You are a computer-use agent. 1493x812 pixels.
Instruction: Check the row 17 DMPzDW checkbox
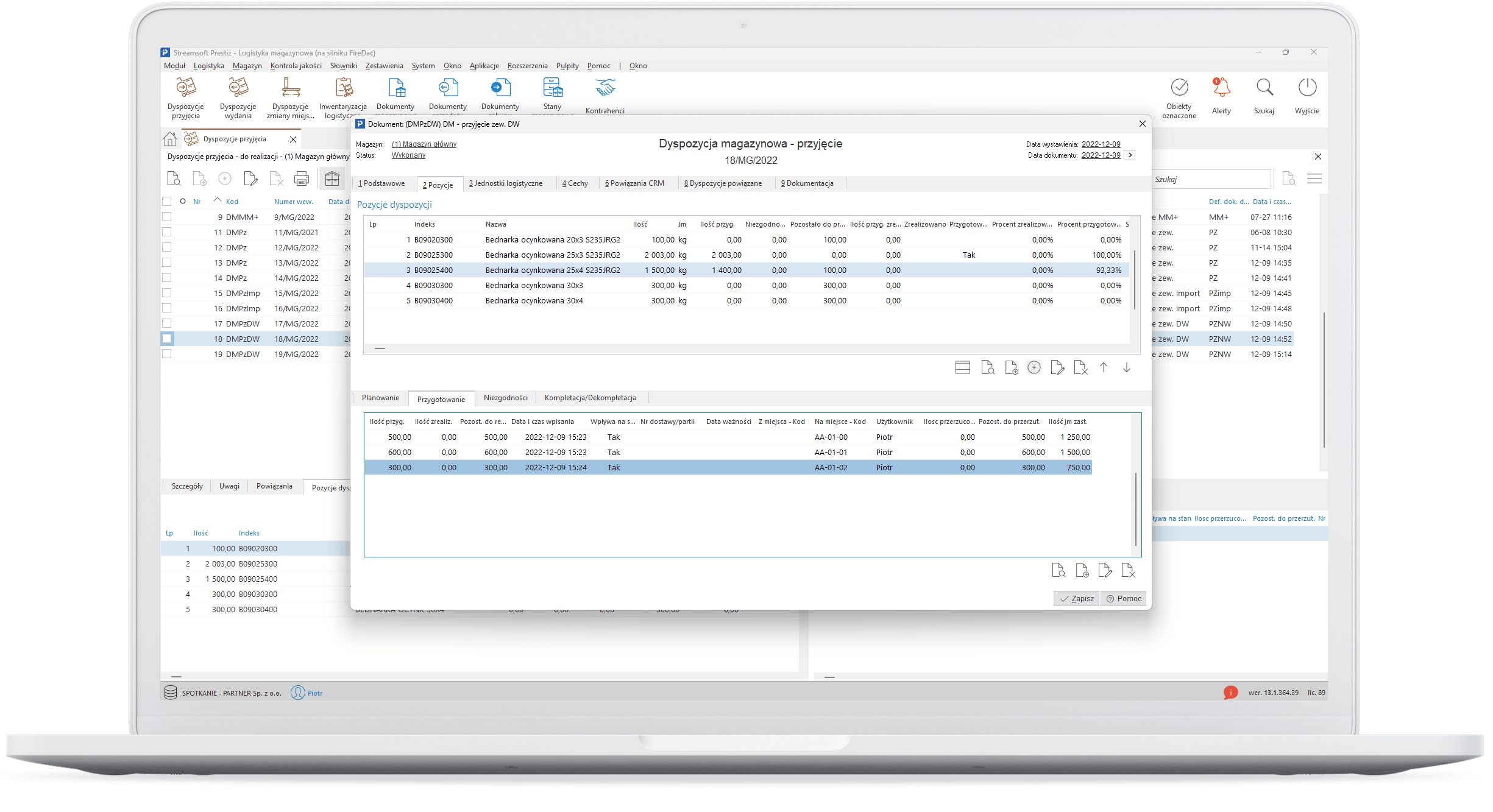click(x=167, y=323)
